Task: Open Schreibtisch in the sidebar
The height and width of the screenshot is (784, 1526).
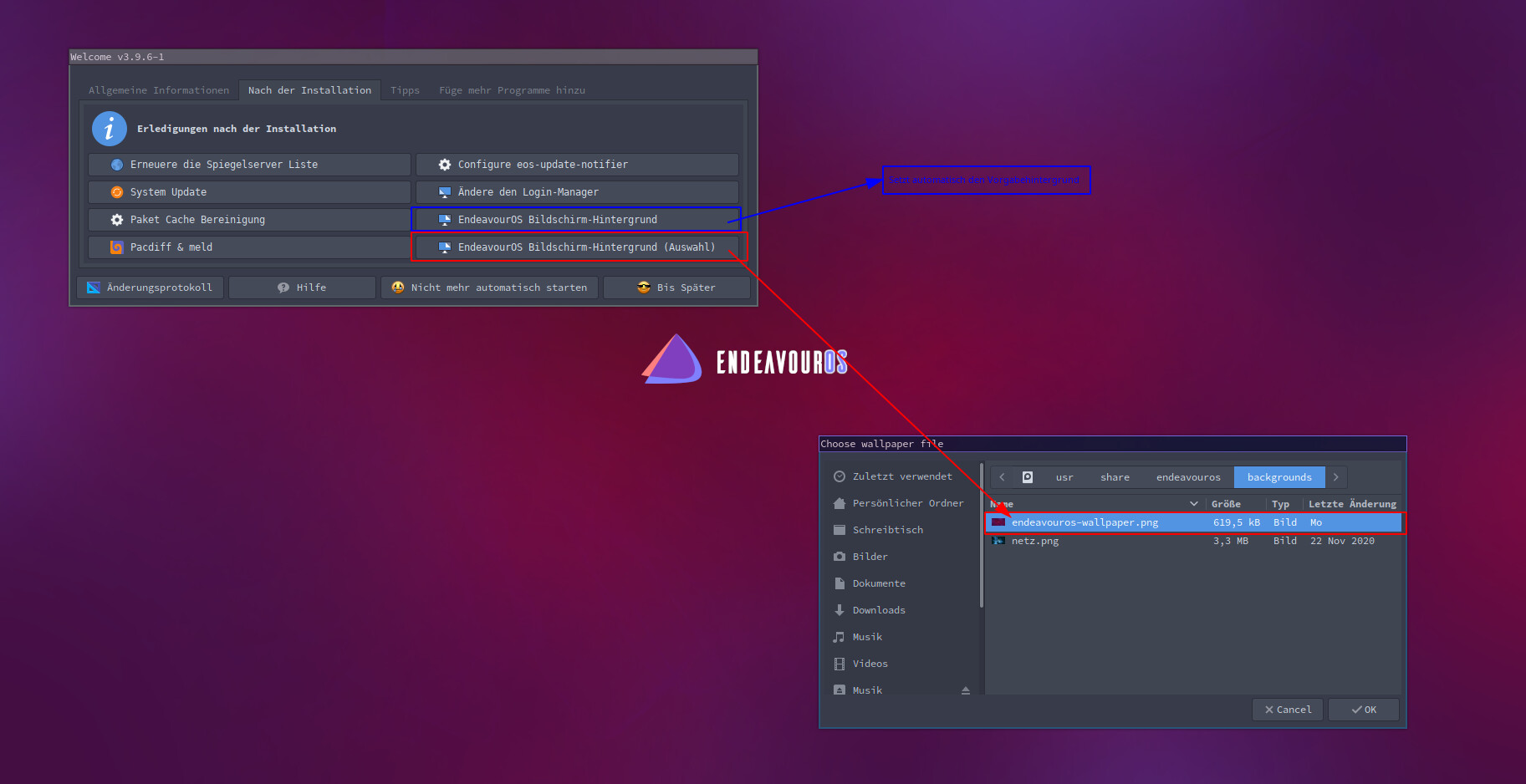Action: pos(901,530)
